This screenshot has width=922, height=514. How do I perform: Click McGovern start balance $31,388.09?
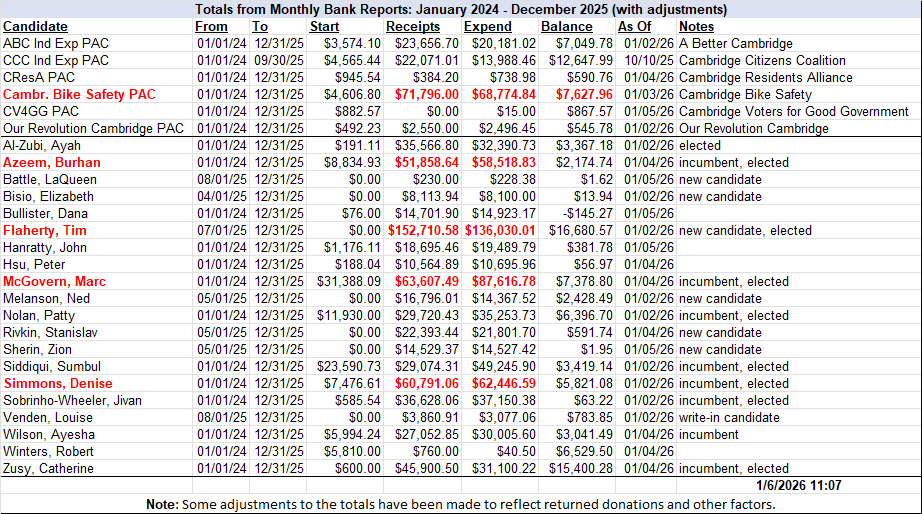(349, 282)
